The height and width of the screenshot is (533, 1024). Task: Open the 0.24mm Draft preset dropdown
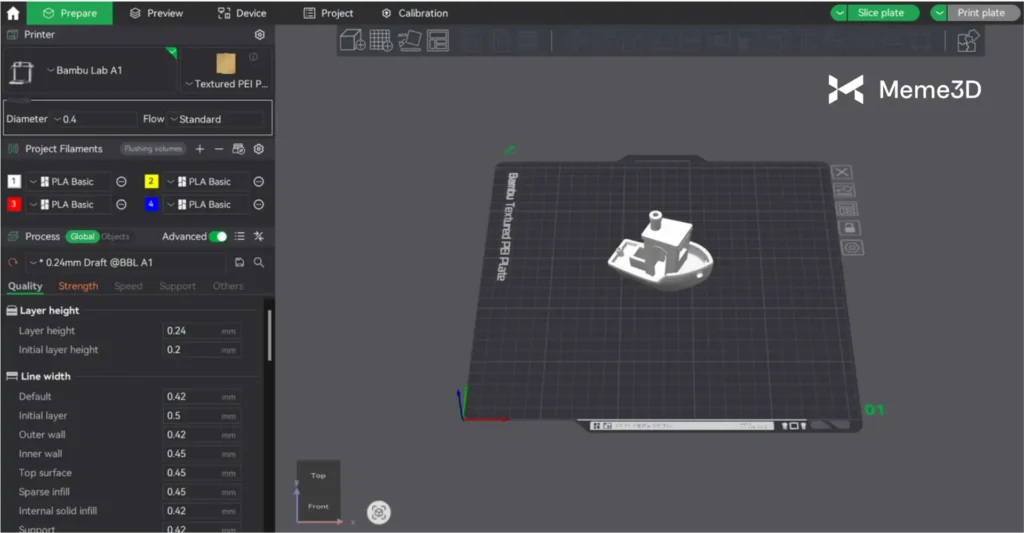tap(125, 262)
